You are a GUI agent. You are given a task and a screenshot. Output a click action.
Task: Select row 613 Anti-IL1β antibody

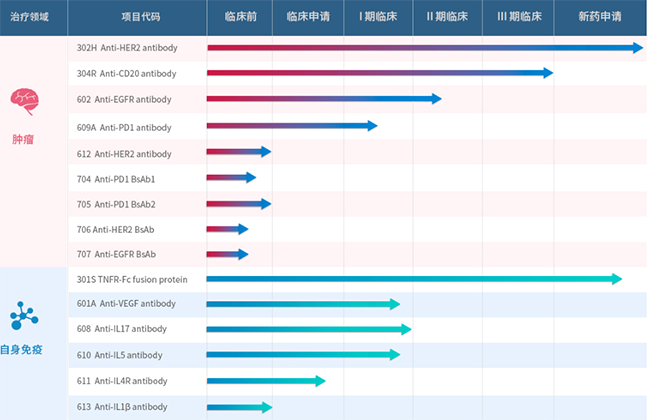[x=357, y=407]
